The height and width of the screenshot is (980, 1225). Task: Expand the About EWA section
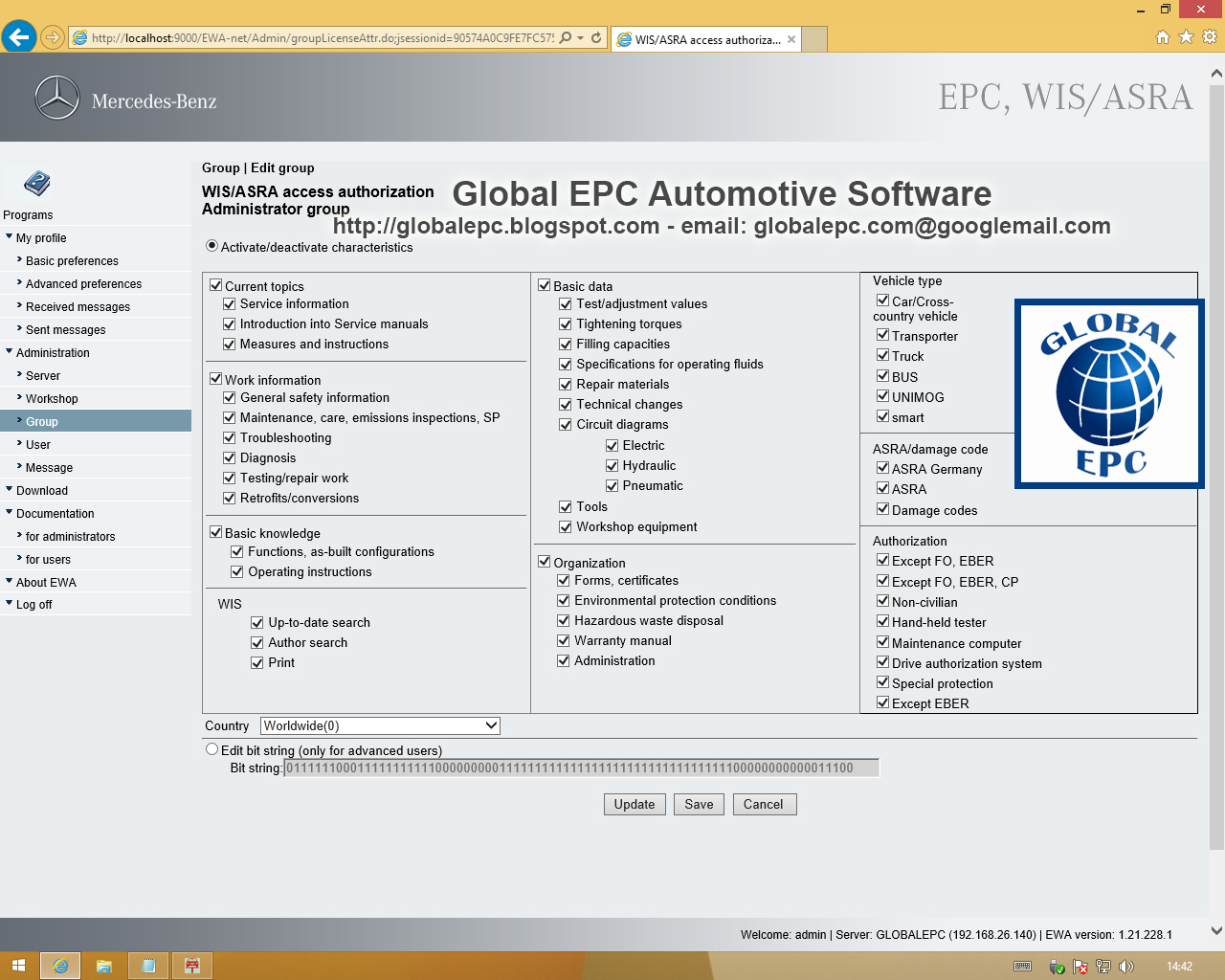point(10,581)
